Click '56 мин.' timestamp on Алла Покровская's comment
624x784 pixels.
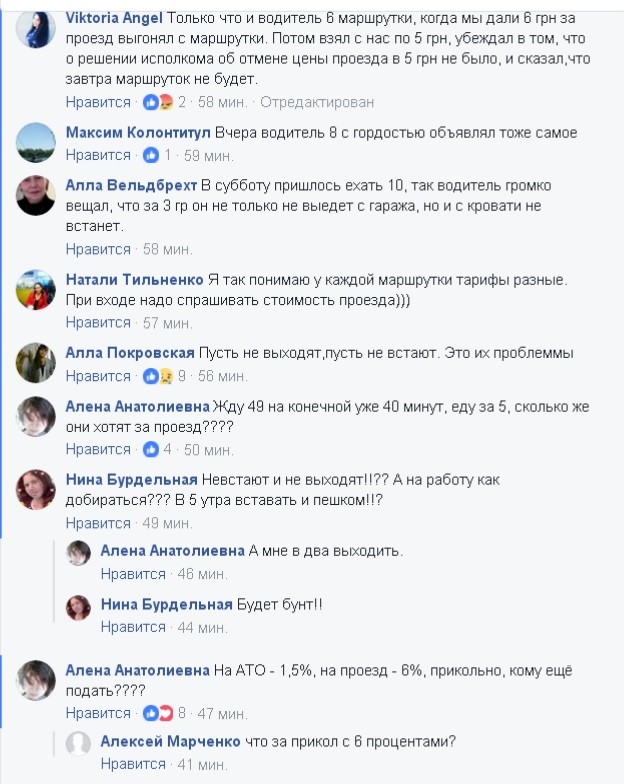coord(222,376)
